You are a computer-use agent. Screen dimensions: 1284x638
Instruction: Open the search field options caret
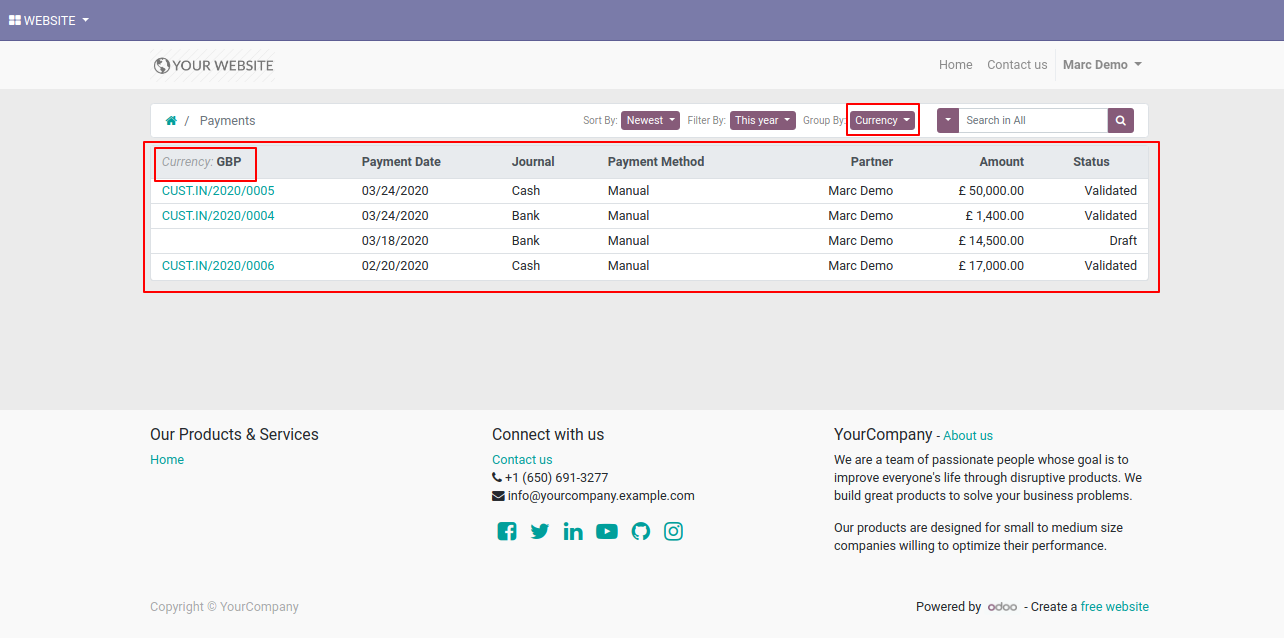click(x=948, y=120)
